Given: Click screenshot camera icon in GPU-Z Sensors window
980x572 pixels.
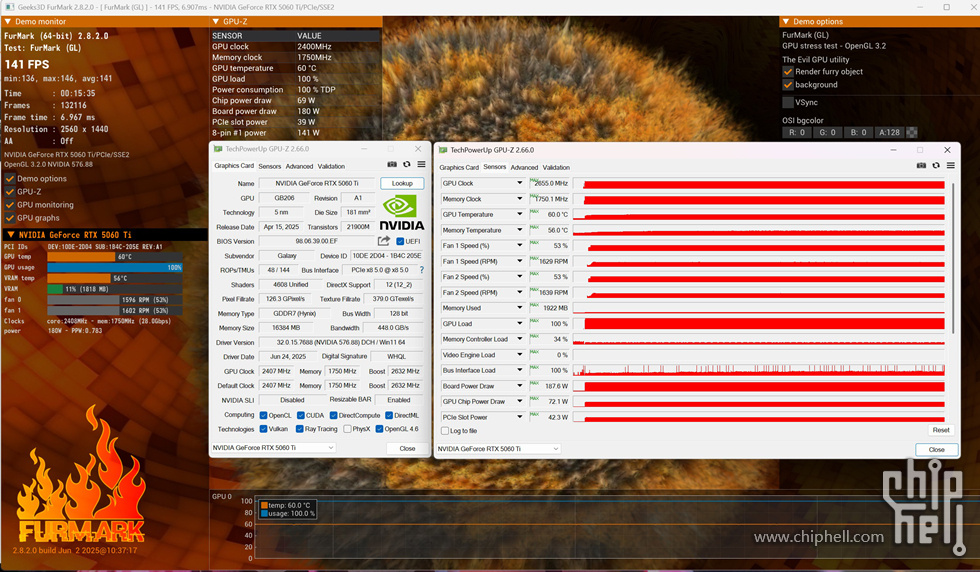Looking at the screenshot, I should click(921, 166).
